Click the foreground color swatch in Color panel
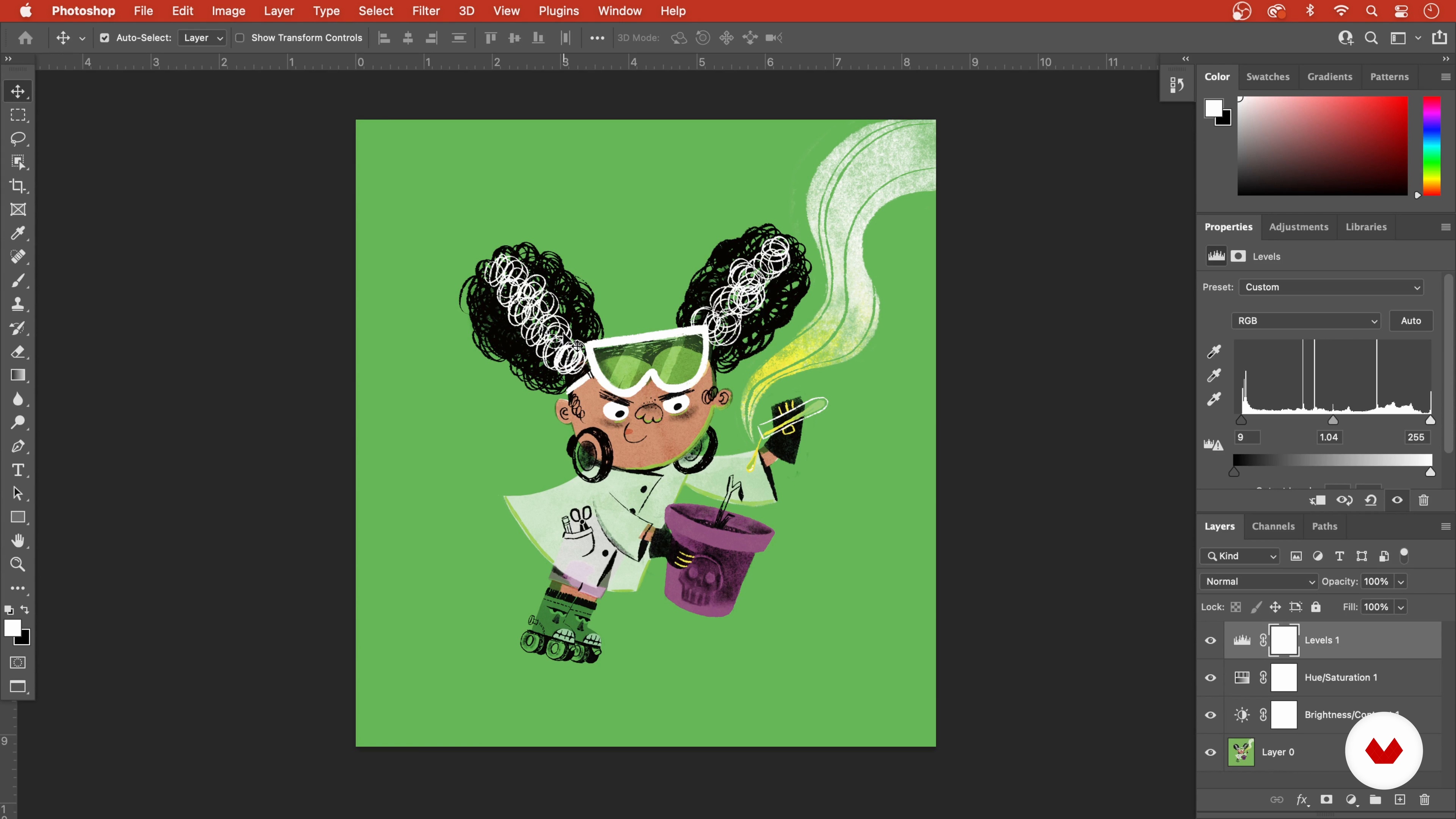This screenshot has width=1456, height=819. 1213,108
